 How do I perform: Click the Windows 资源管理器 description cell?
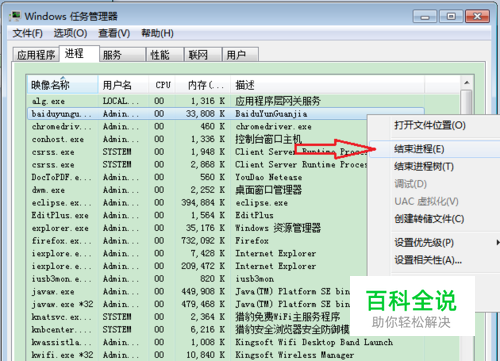click(278, 228)
